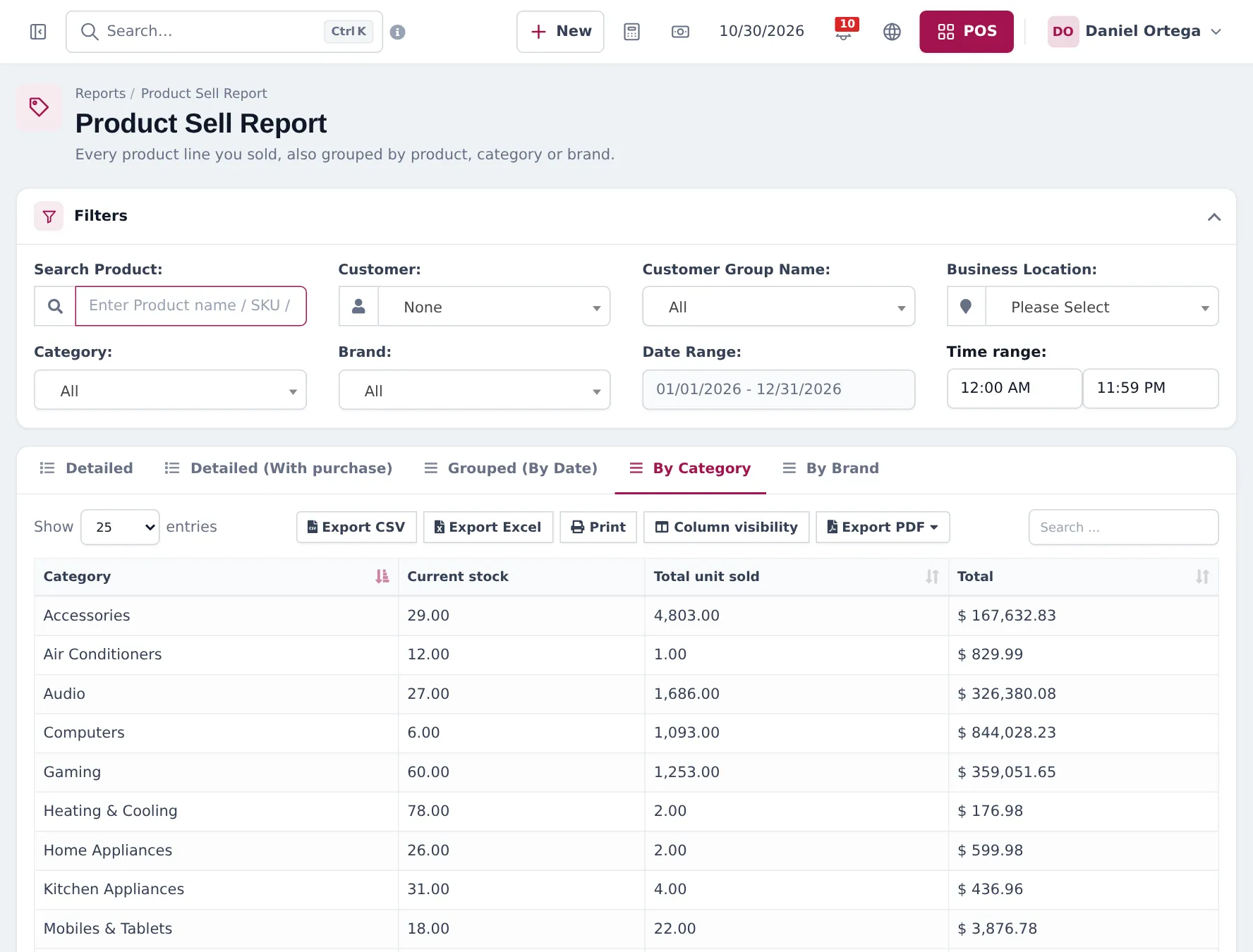Viewport: 1253px width, 952px height.
Task: Open notifications bell with 10 badge
Action: tap(844, 30)
